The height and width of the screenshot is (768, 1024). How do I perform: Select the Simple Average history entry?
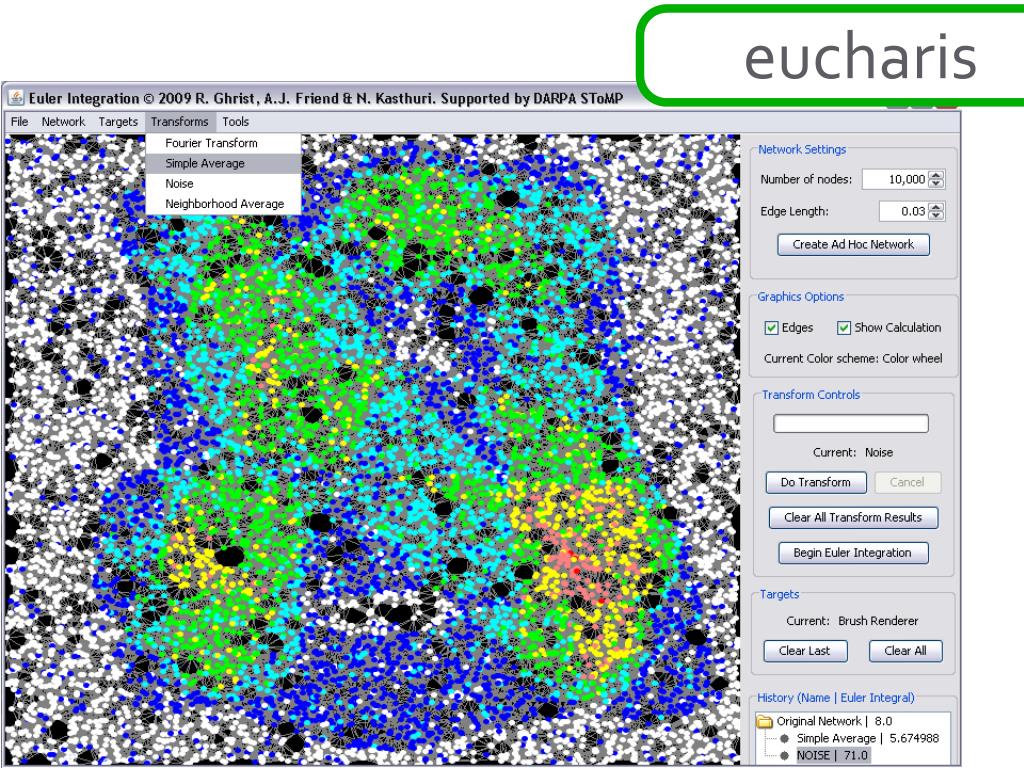click(x=867, y=739)
